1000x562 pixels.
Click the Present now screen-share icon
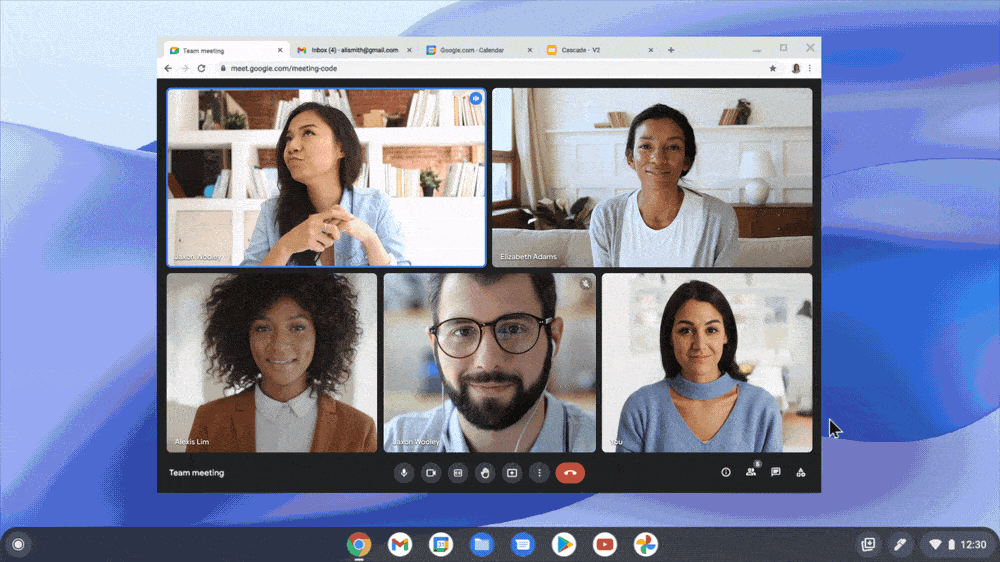click(512, 473)
